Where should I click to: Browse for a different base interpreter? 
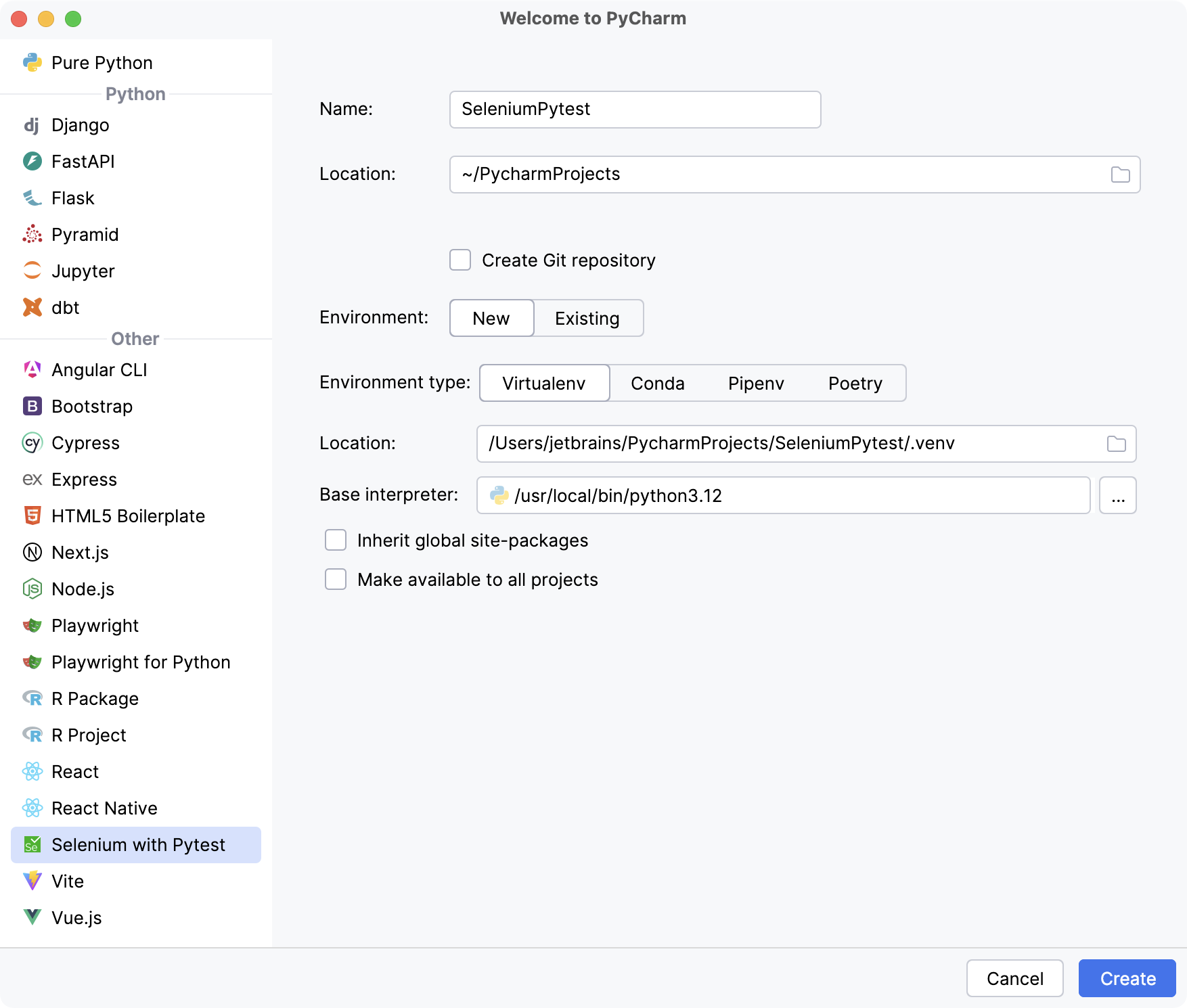click(1117, 495)
